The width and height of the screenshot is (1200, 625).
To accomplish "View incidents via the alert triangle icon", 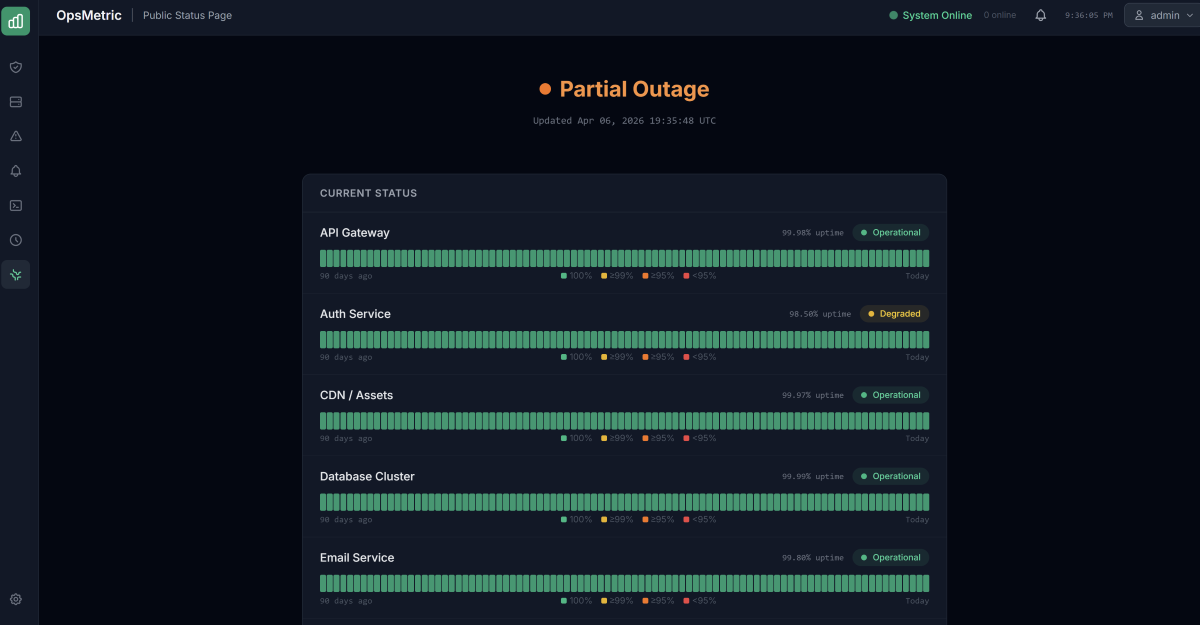I will tap(15, 136).
